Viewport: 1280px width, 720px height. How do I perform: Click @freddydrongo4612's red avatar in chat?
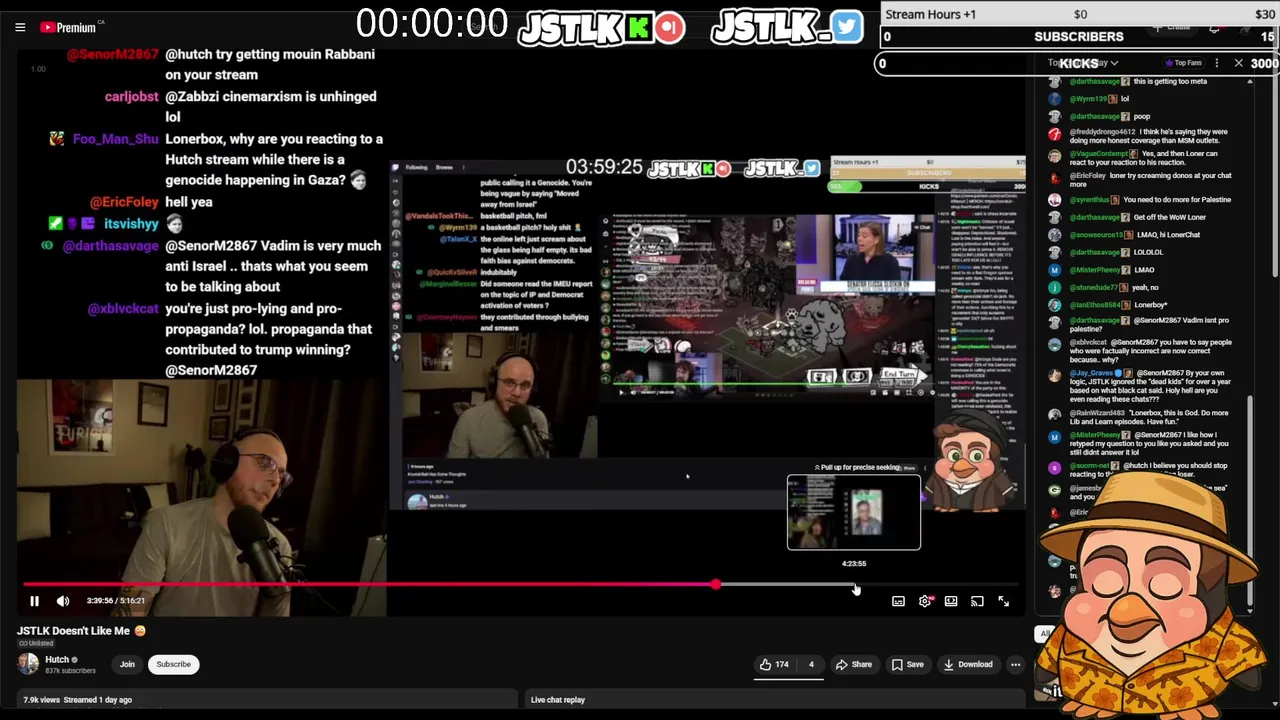click(1054, 135)
